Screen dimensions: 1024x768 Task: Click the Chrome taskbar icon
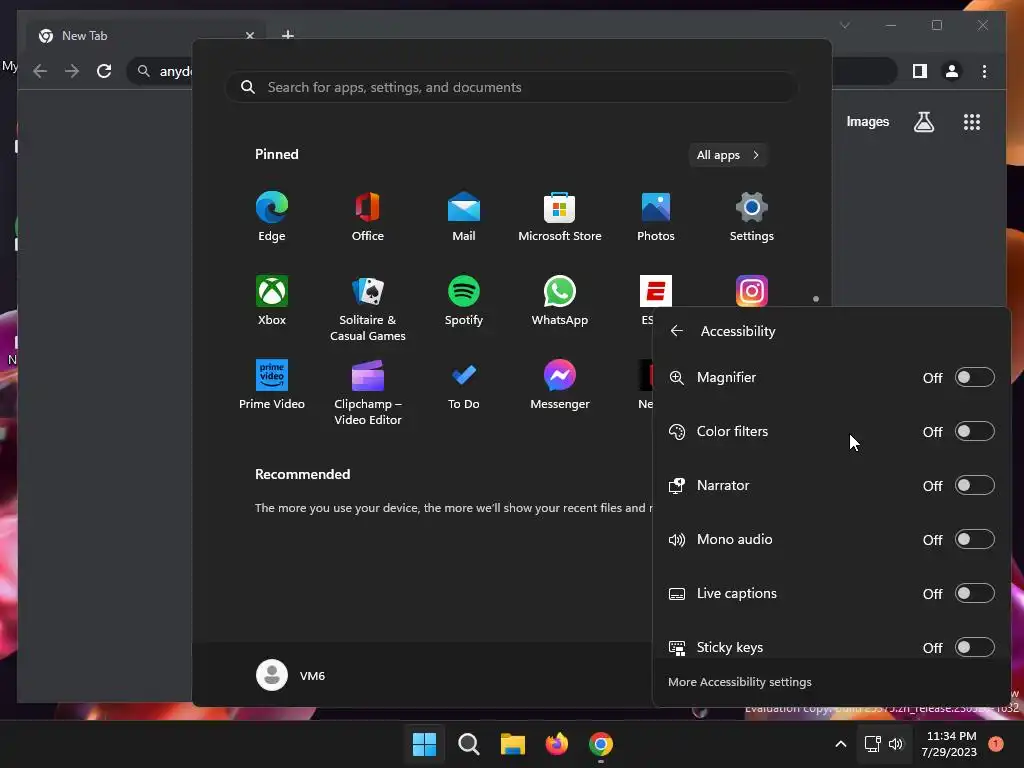pyautogui.click(x=601, y=744)
